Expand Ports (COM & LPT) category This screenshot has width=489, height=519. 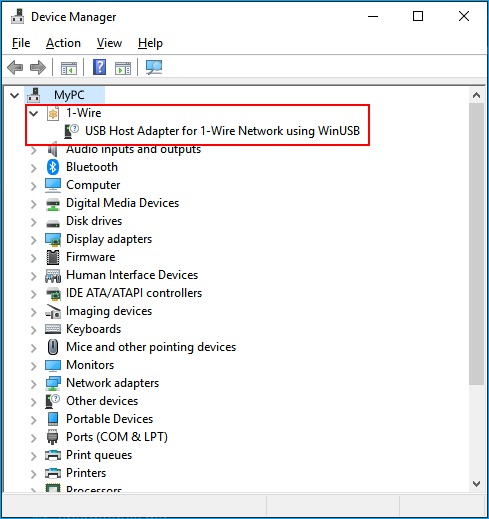33,438
